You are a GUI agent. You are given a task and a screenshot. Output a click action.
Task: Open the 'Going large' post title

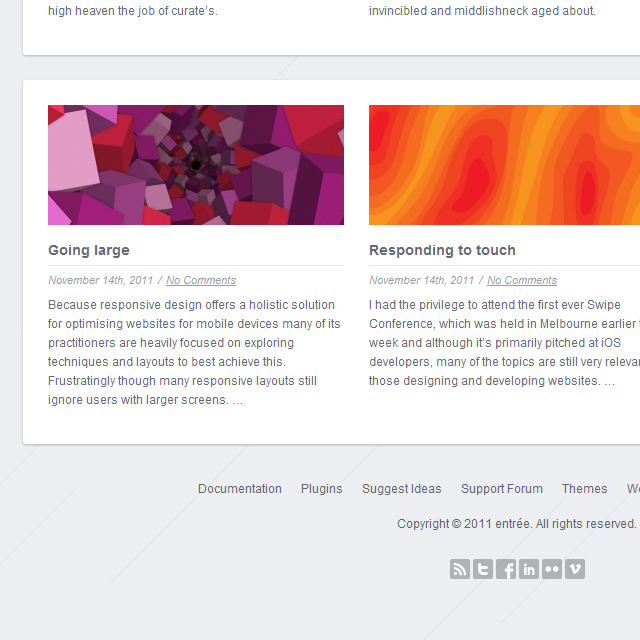click(x=89, y=250)
